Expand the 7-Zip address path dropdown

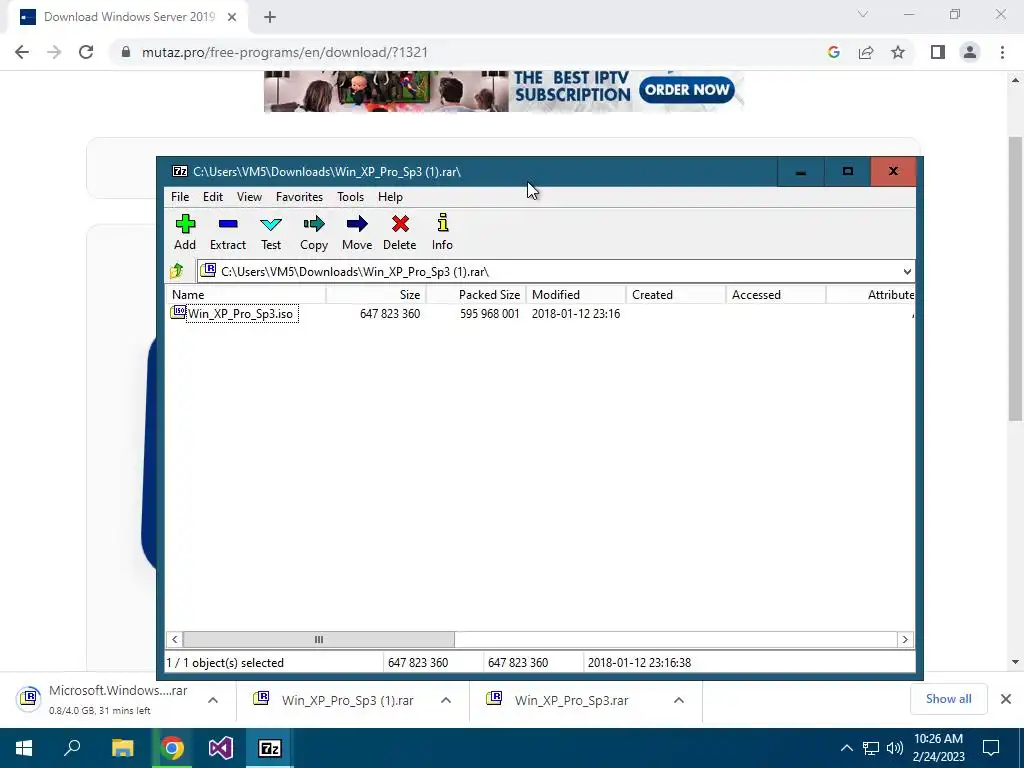coord(907,272)
